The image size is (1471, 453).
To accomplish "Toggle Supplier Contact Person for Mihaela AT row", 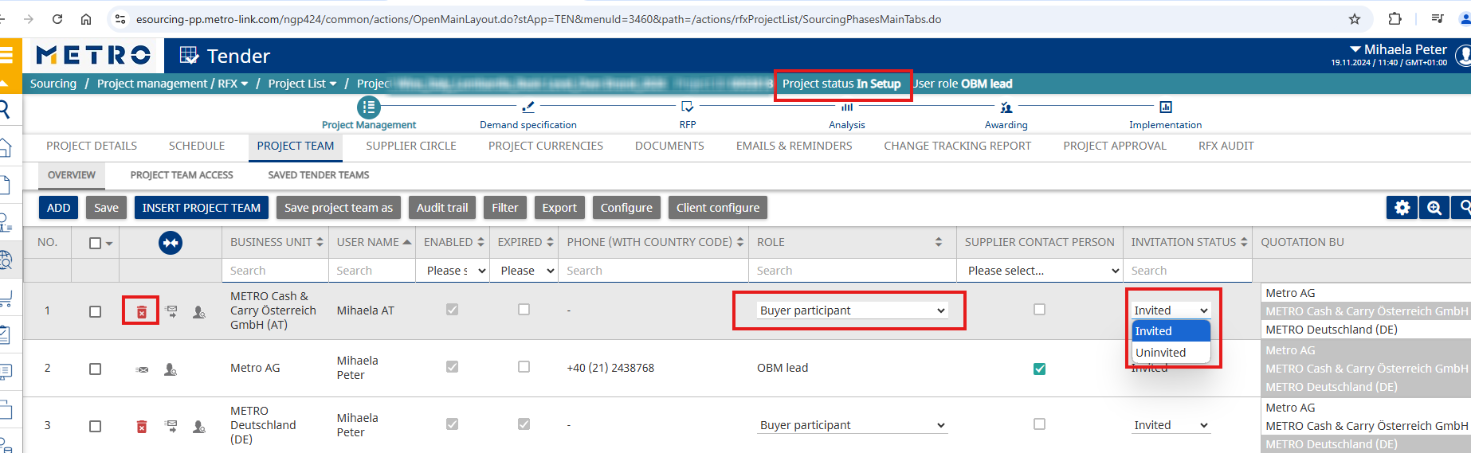I will tap(1039, 310).
